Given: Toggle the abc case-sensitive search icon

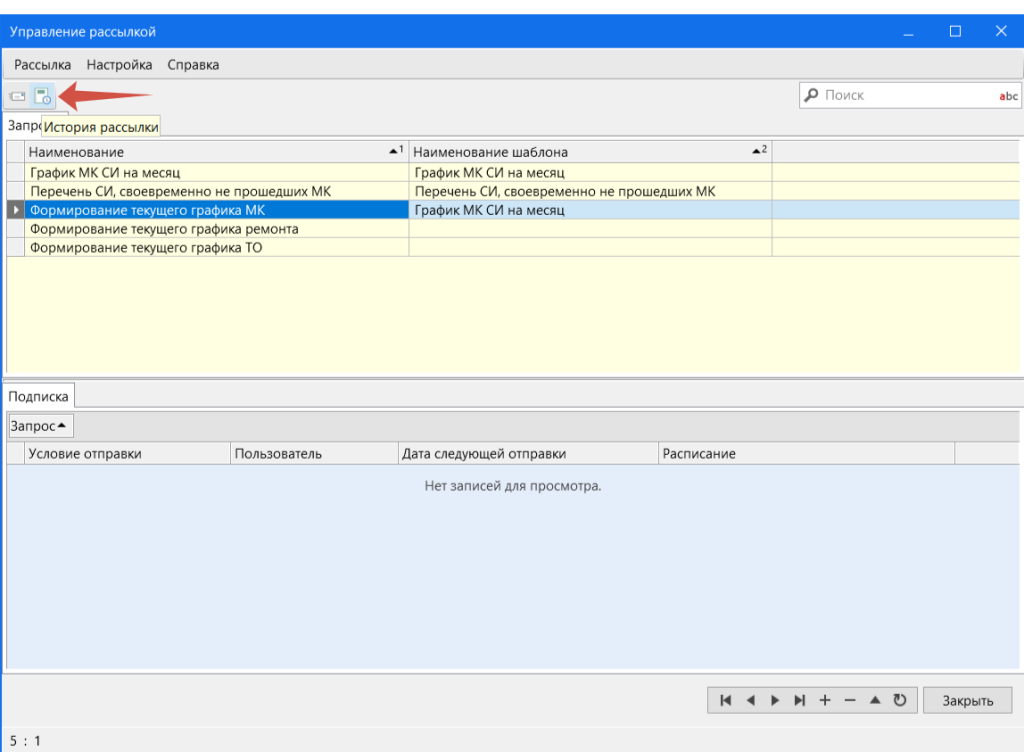Looking at the screenshot, I should (1008, 96).
